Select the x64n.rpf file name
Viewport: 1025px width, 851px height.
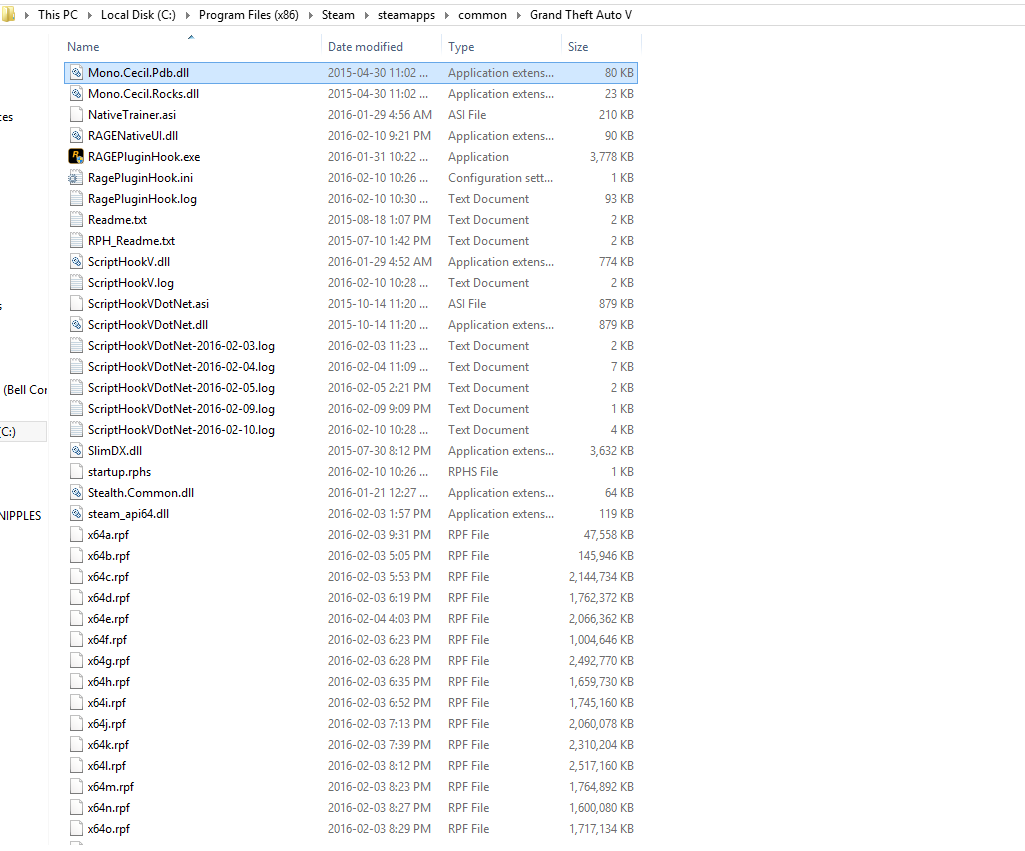coord(109,807)
